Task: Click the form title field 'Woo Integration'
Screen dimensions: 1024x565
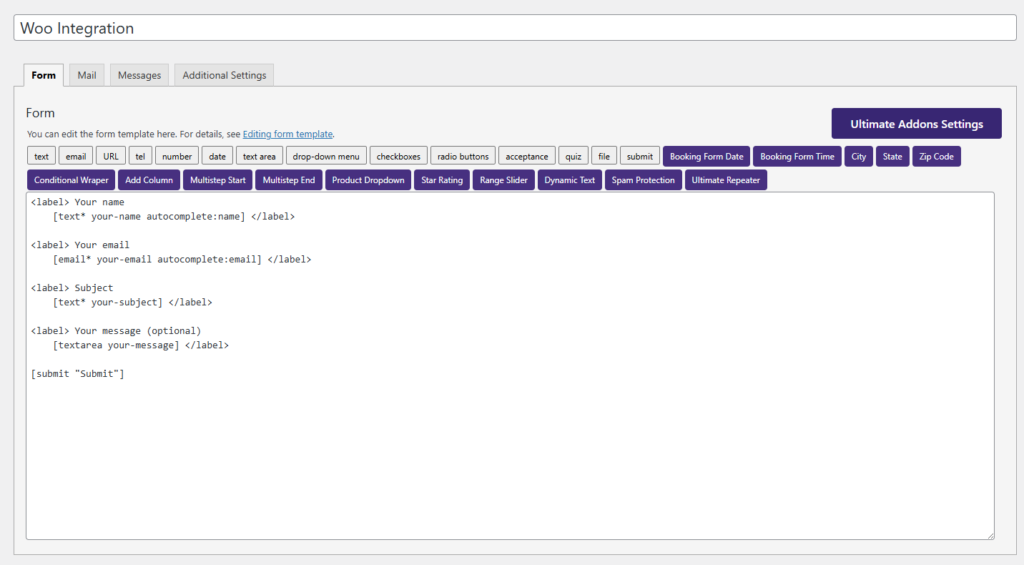Action: click(x=515, y=28)
